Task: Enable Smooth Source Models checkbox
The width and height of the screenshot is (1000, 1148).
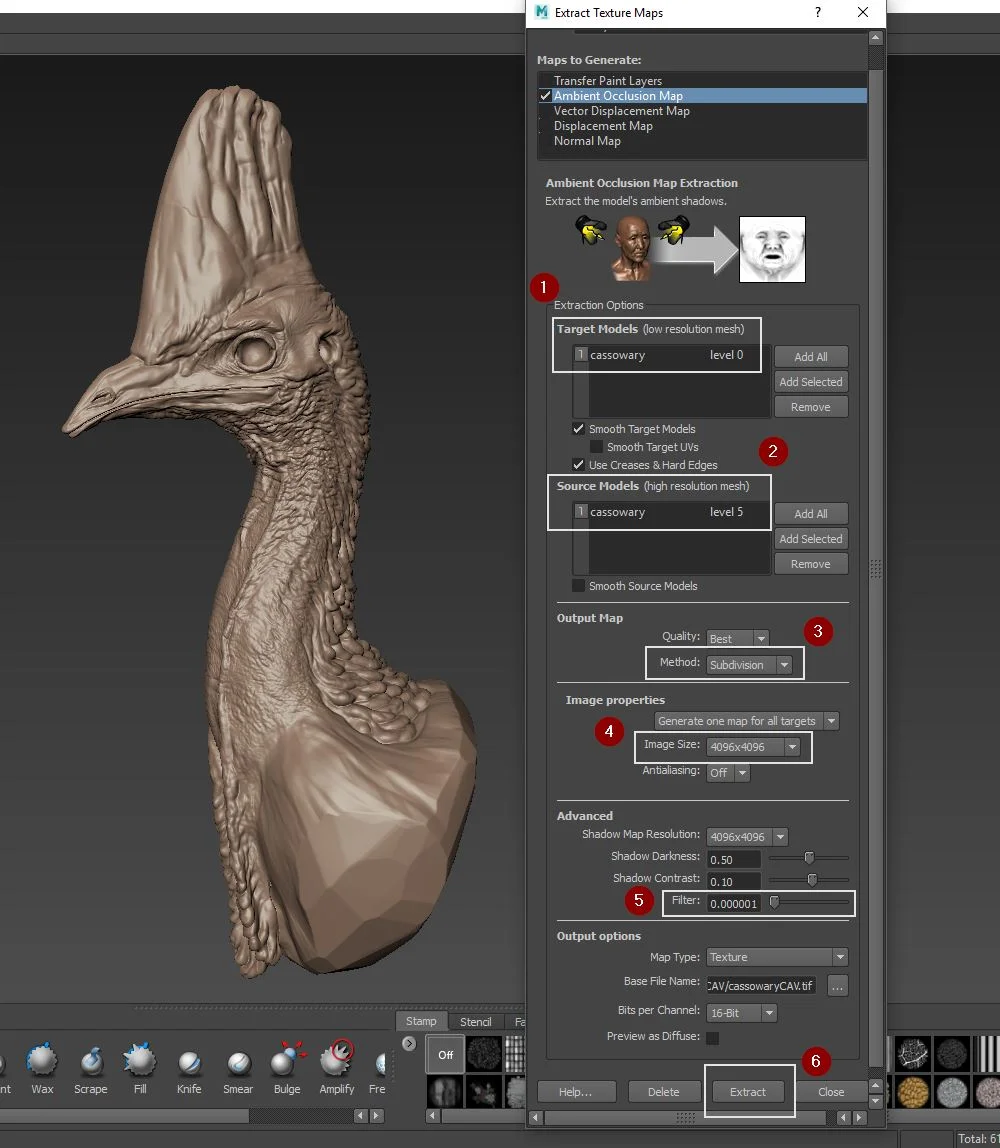Action: point(578,586)
